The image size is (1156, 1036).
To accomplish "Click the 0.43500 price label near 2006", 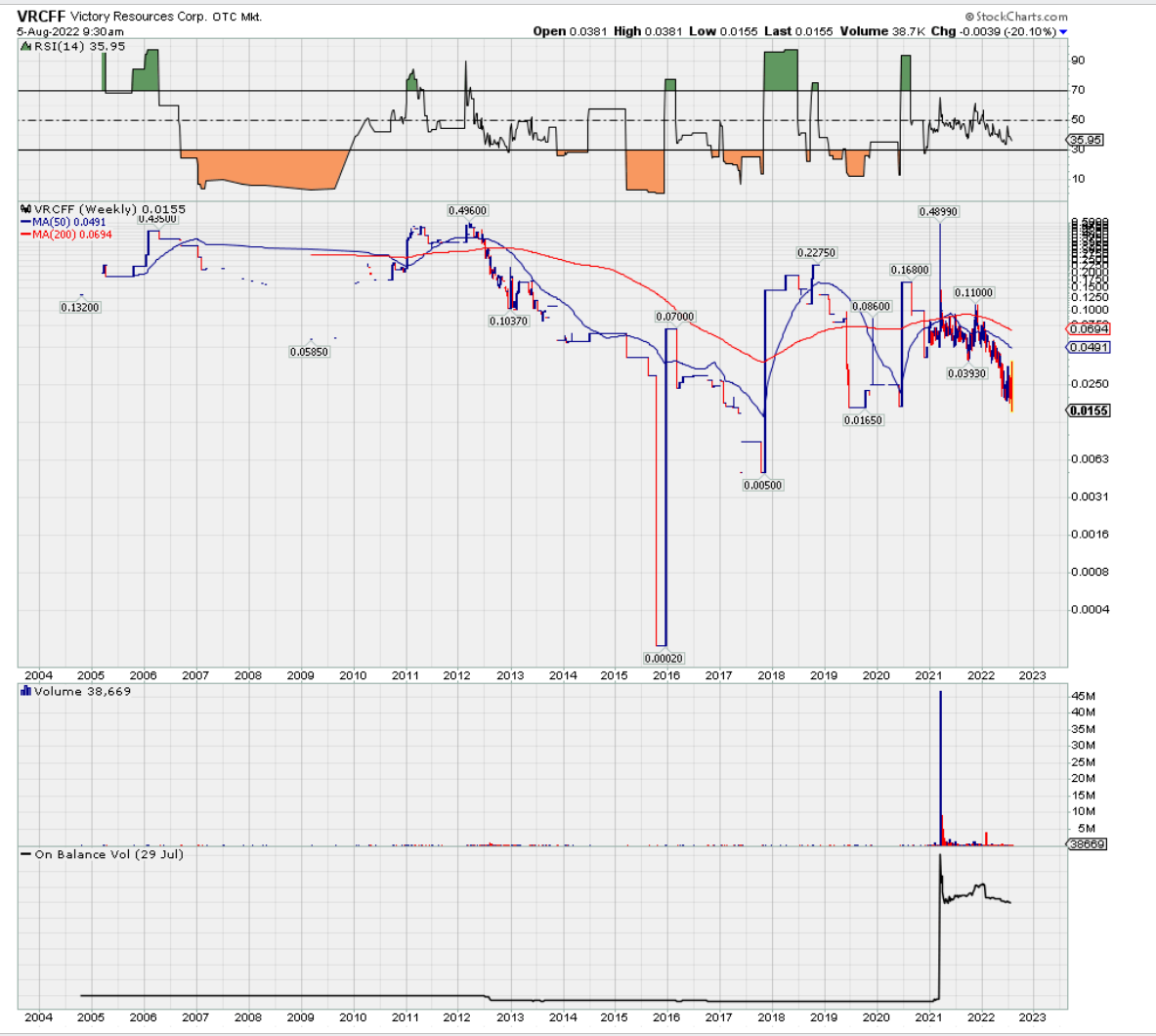I will coord(157,219).
